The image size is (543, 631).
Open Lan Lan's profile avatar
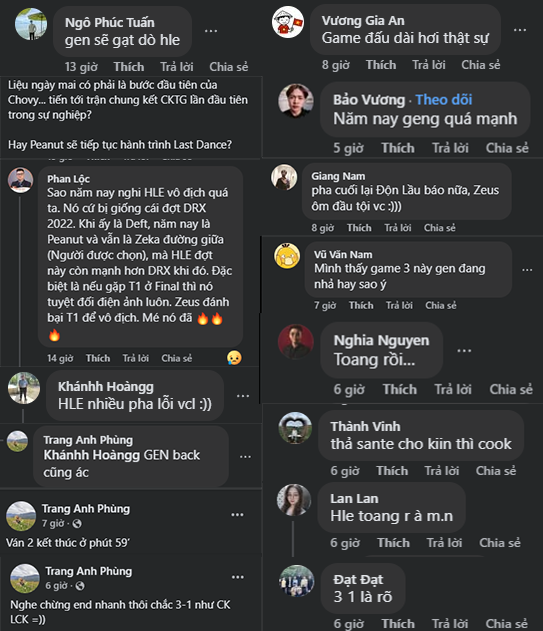[x=294, y=500]
